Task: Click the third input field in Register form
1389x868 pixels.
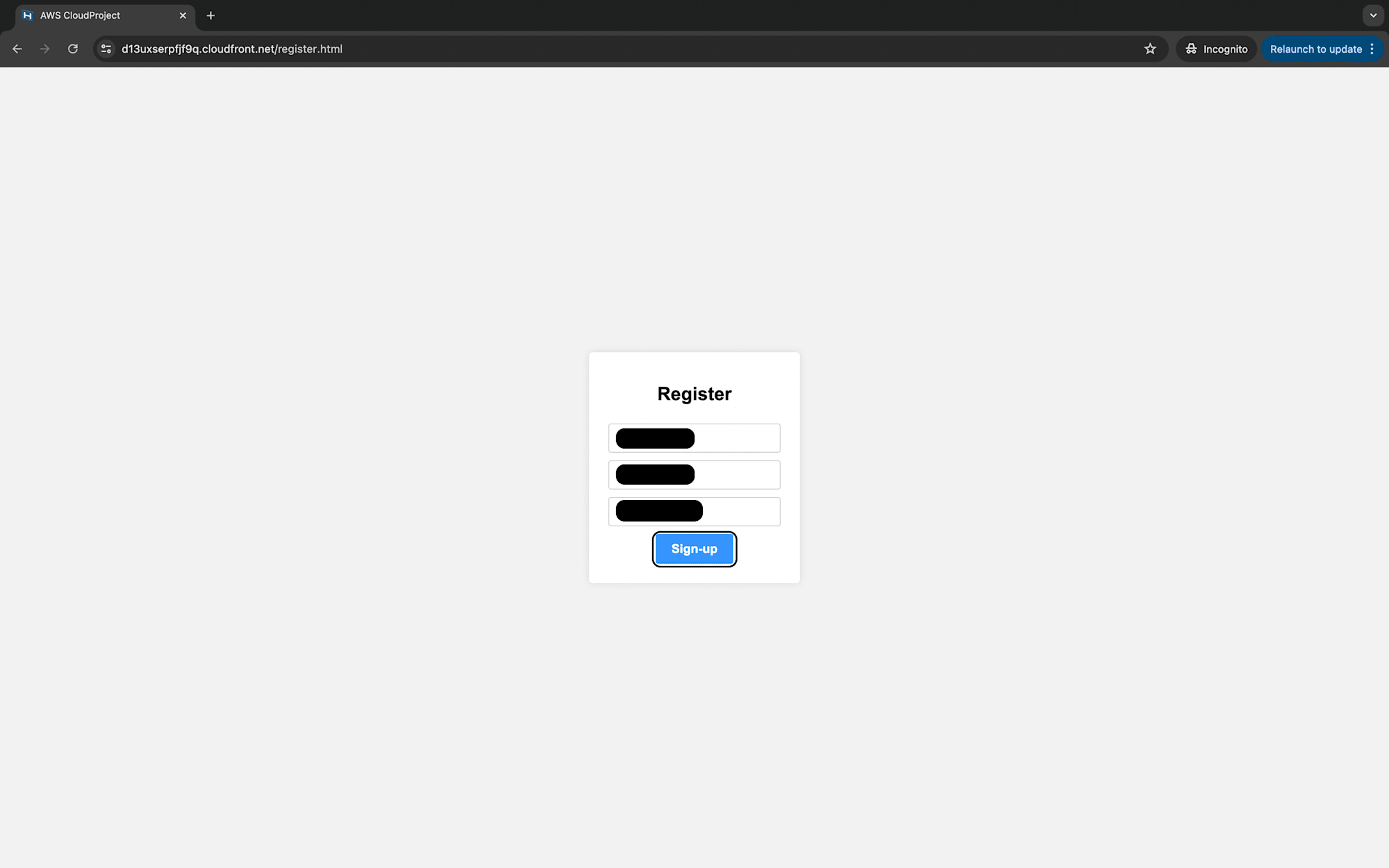Action: pos(694,511)
